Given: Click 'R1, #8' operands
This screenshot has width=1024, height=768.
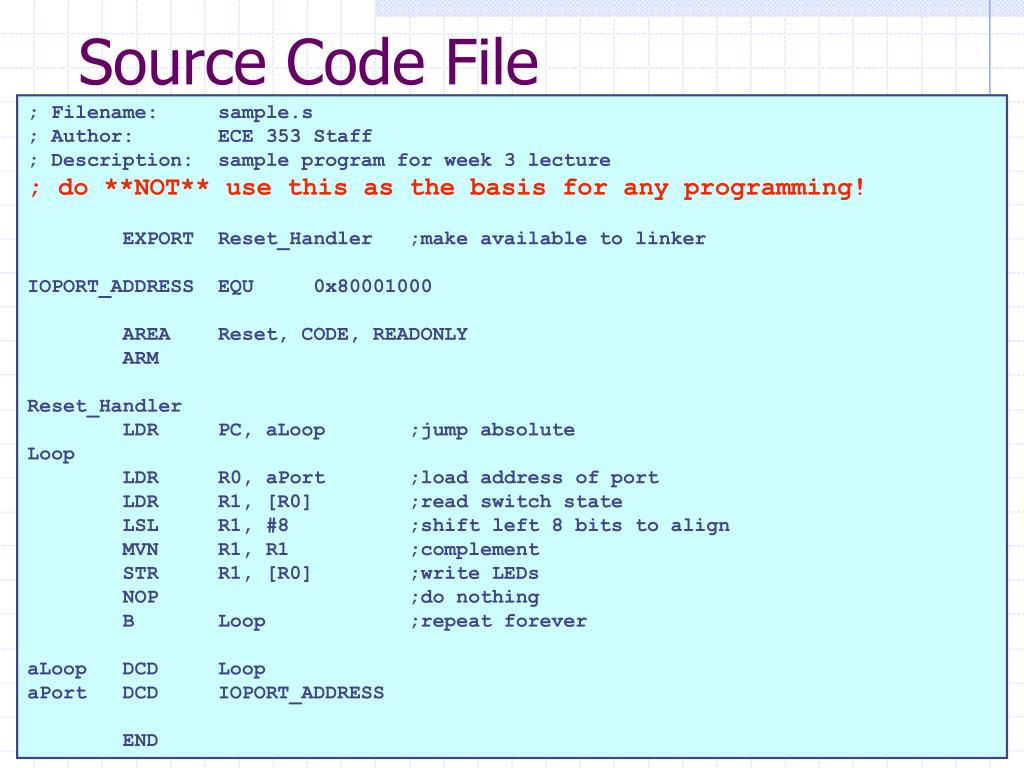Looking at the screenshot, I should coord(253,526).
